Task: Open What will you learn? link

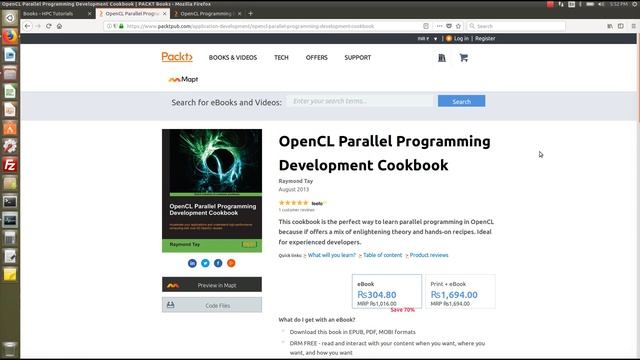Action: pos(331,255)
